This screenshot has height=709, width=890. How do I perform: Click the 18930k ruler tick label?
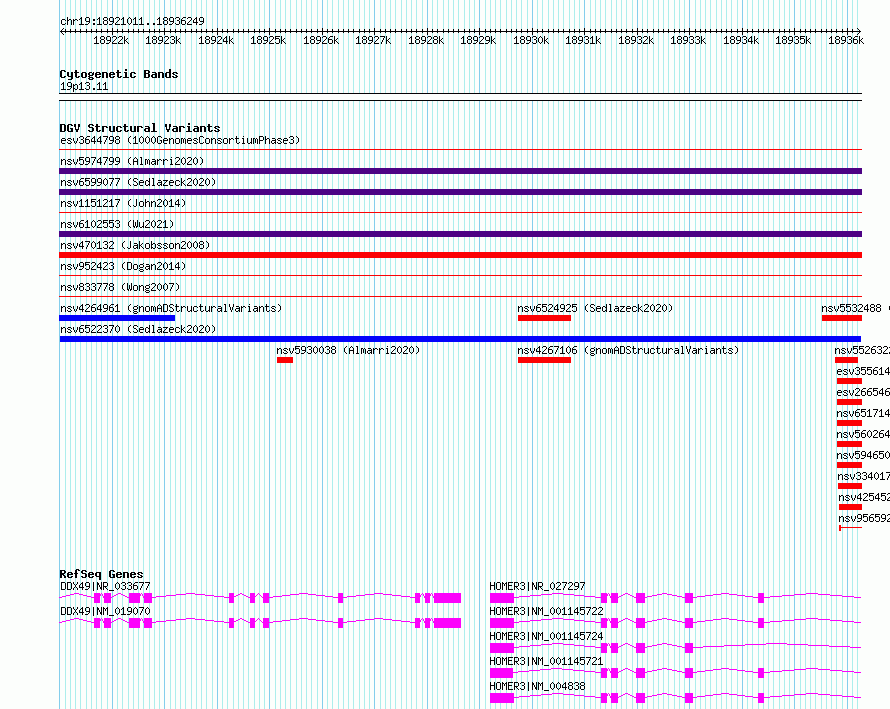point(531,40)
